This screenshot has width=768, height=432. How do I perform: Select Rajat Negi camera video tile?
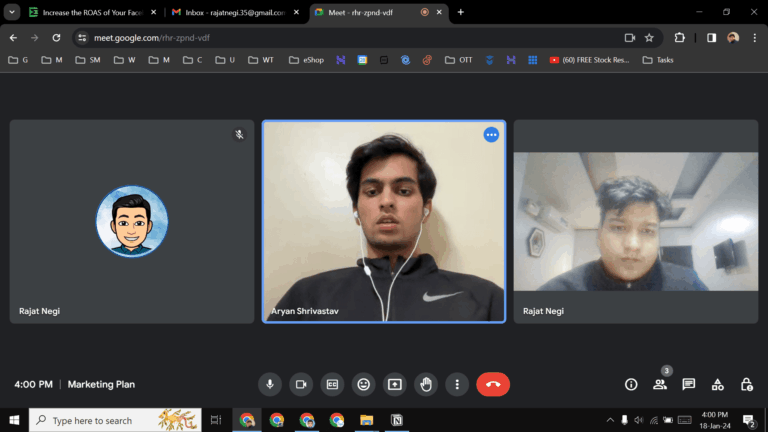[636, 221]
